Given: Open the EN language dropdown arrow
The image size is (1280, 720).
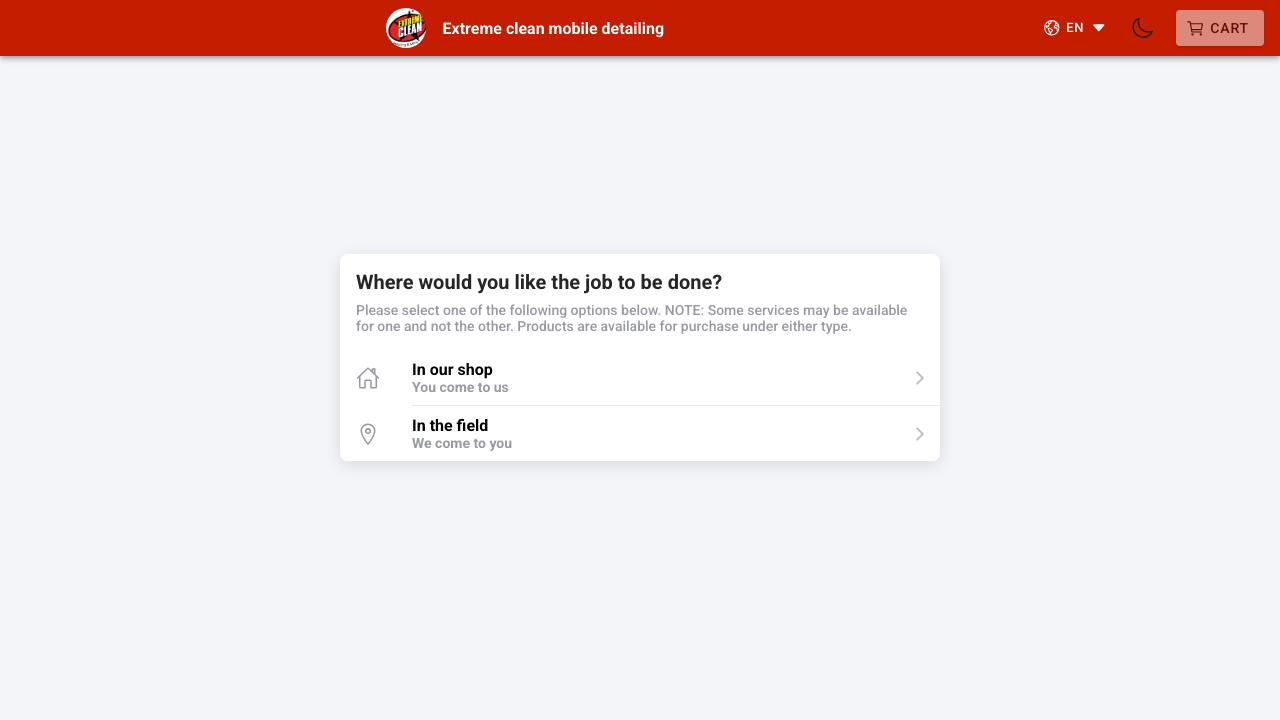Looking at the screenshot, I should (x=1099, y=28).
